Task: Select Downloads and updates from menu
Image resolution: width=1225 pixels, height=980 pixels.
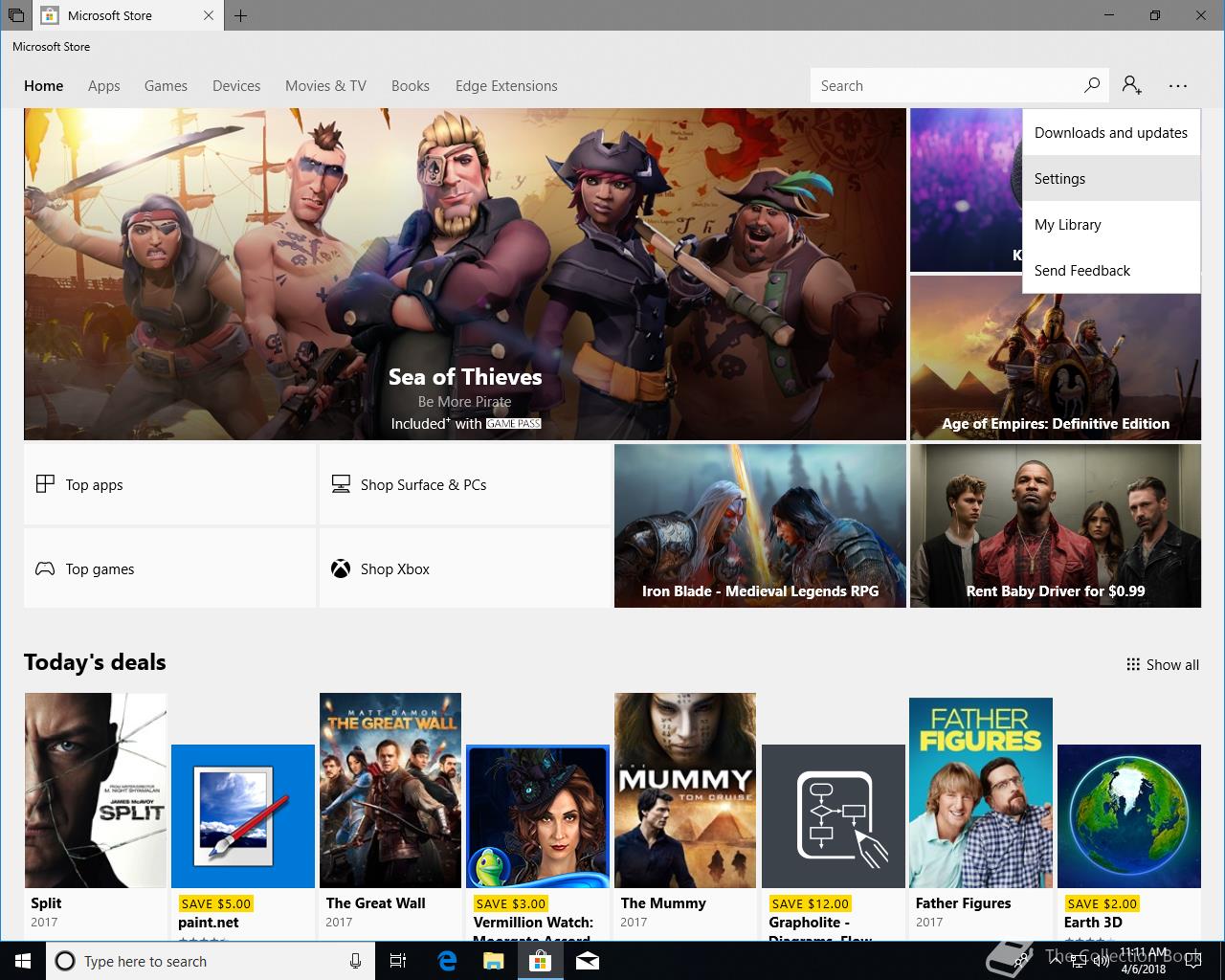Action: click(x=1111, y=133)
